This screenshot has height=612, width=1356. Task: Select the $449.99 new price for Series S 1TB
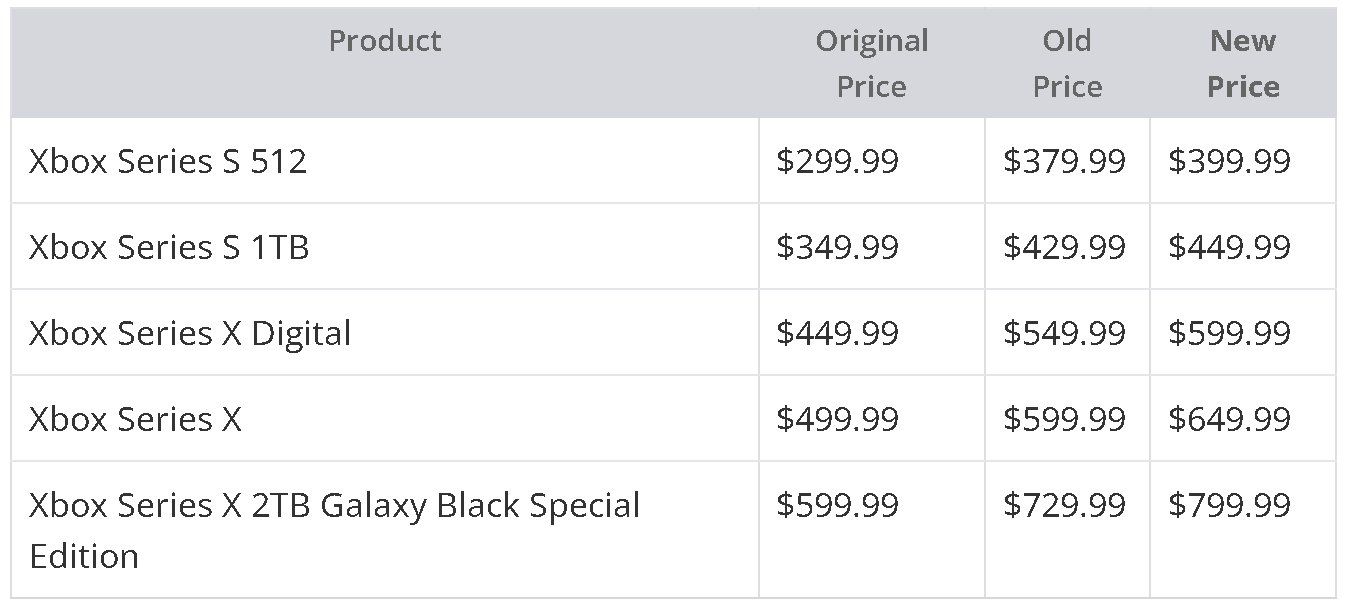tap(1229, 247)
